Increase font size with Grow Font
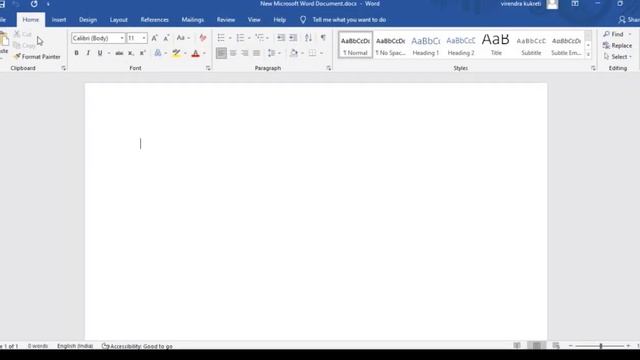The height and width of the screenshot is (360, 640). tap(154, 38)
